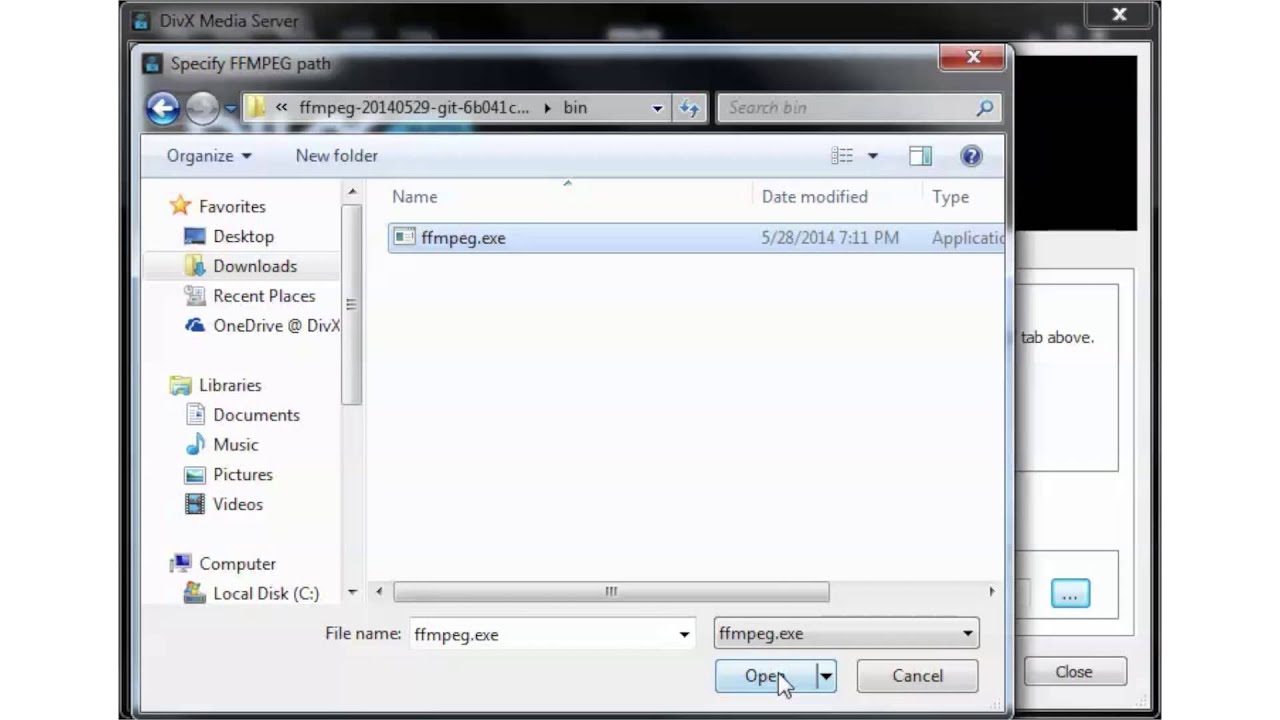Open the Pictures library

[x=243, y=475]
